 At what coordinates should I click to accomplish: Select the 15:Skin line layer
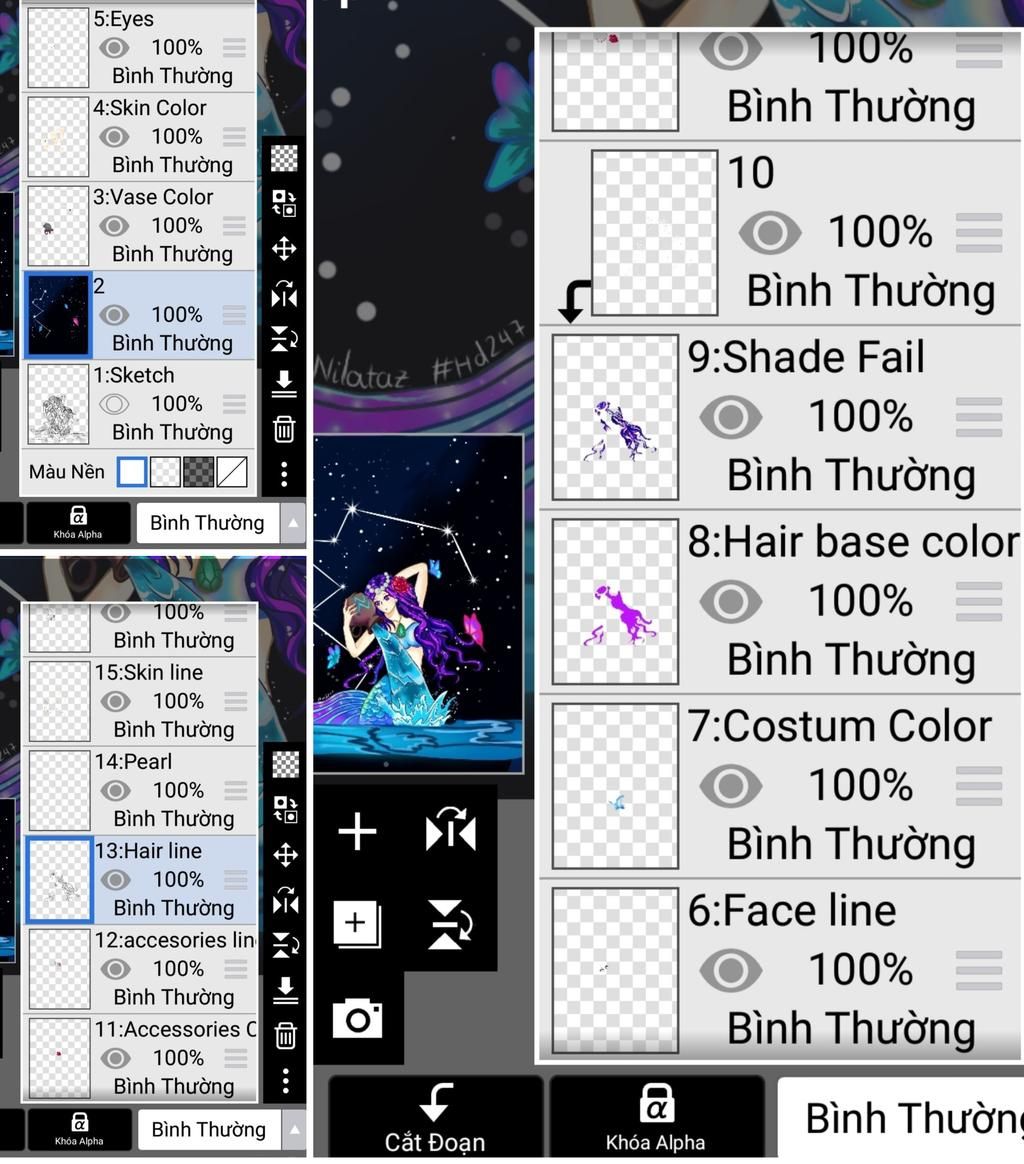click(140, 702)
